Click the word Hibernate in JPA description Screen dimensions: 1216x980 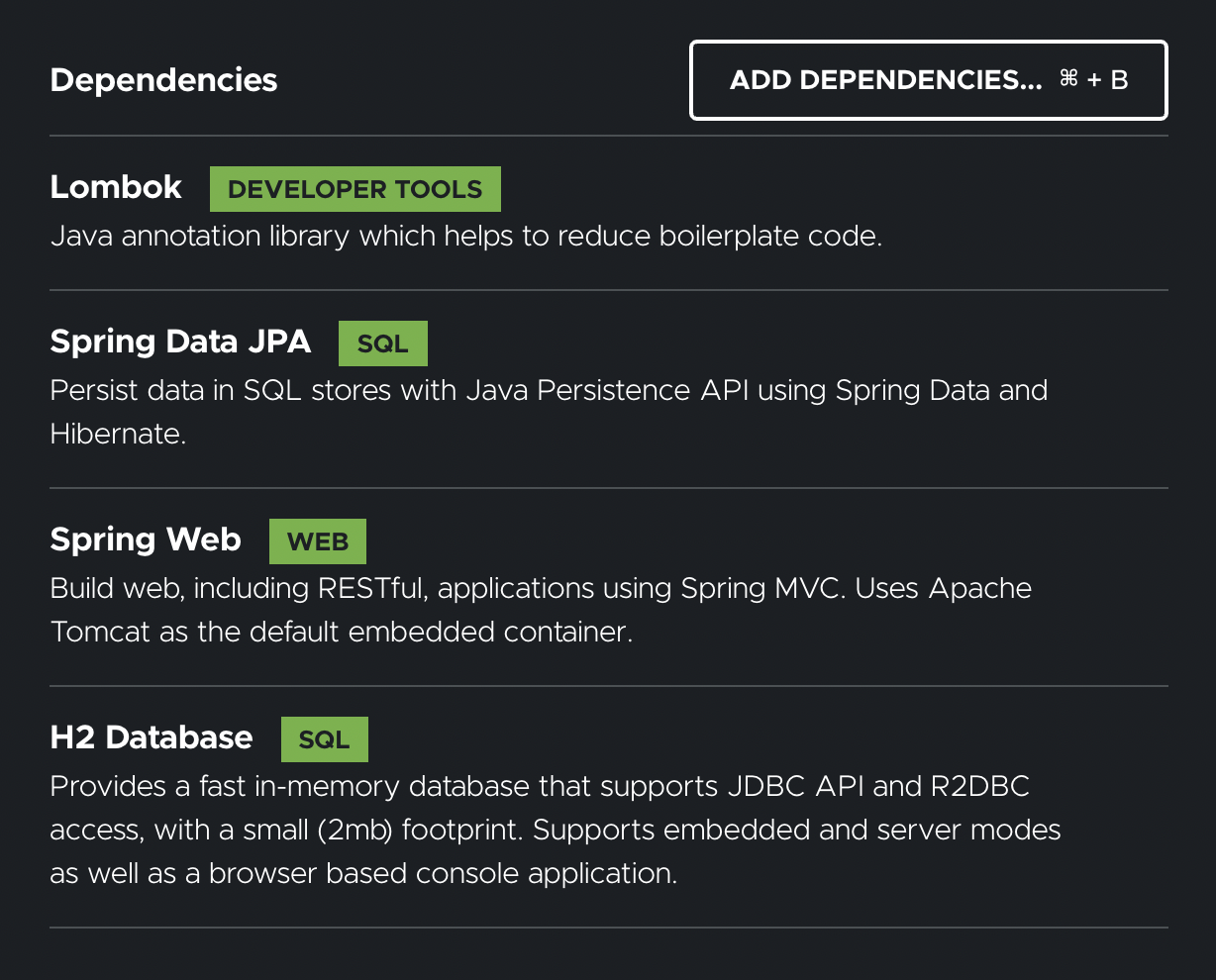pos(116,434)
